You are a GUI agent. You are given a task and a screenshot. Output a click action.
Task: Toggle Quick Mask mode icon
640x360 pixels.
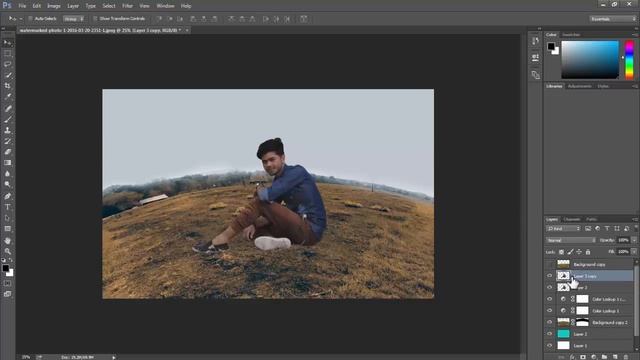8,283
